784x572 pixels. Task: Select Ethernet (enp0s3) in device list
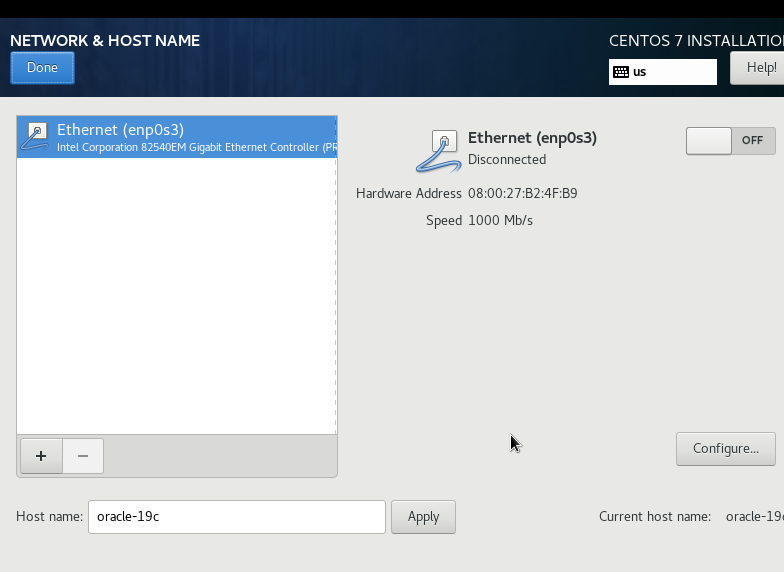(177, 137)
